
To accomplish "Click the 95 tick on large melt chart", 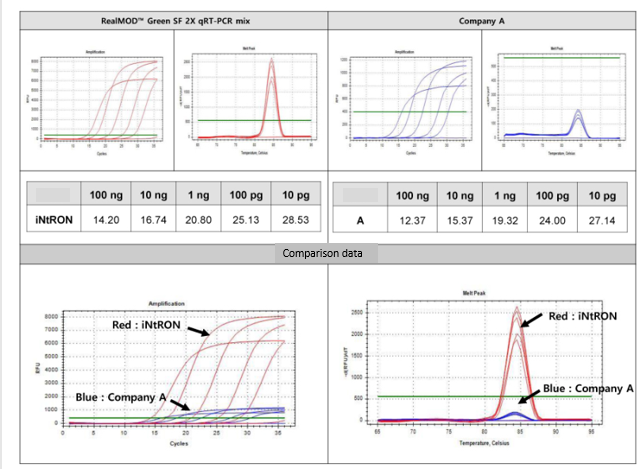I will [x=592, y=432].
